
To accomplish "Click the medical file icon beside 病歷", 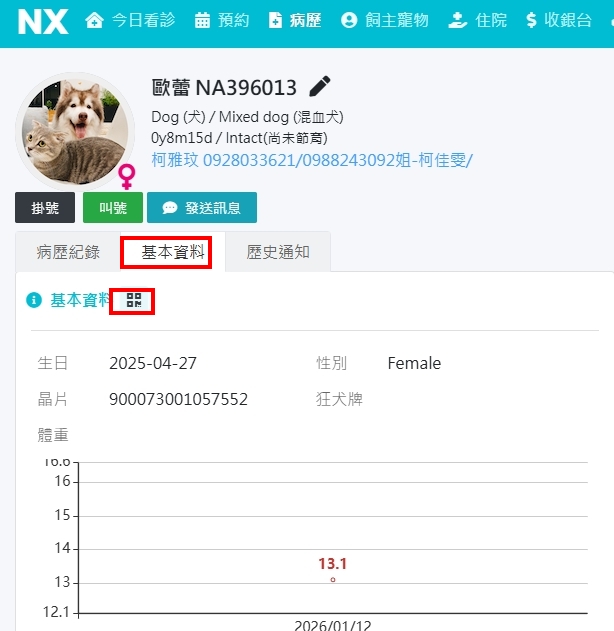I will [275, 20].
